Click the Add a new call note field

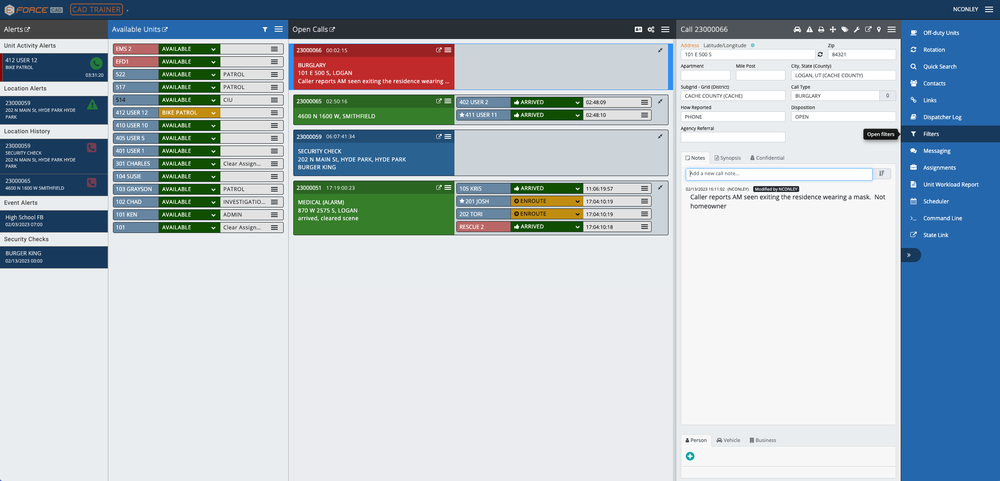779,174
